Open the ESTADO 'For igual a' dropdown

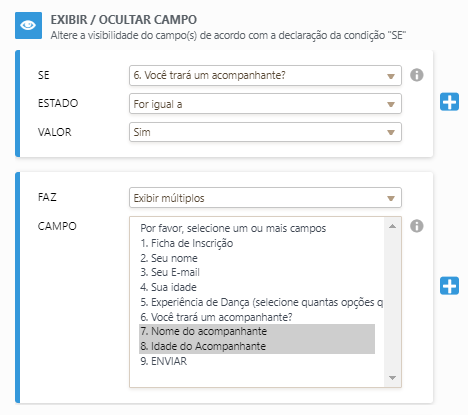point(265,104)
